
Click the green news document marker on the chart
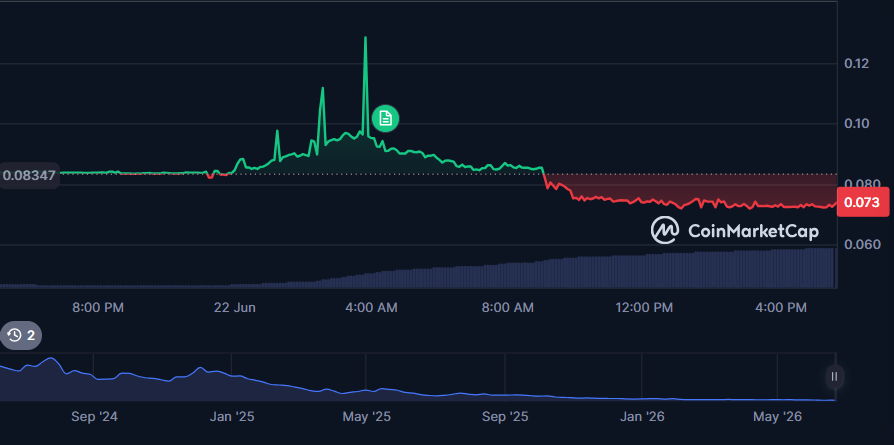[385, 119]
